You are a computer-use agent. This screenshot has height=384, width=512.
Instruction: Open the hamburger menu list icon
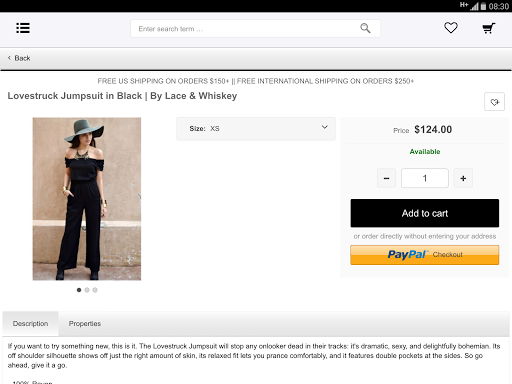(23, 28)
